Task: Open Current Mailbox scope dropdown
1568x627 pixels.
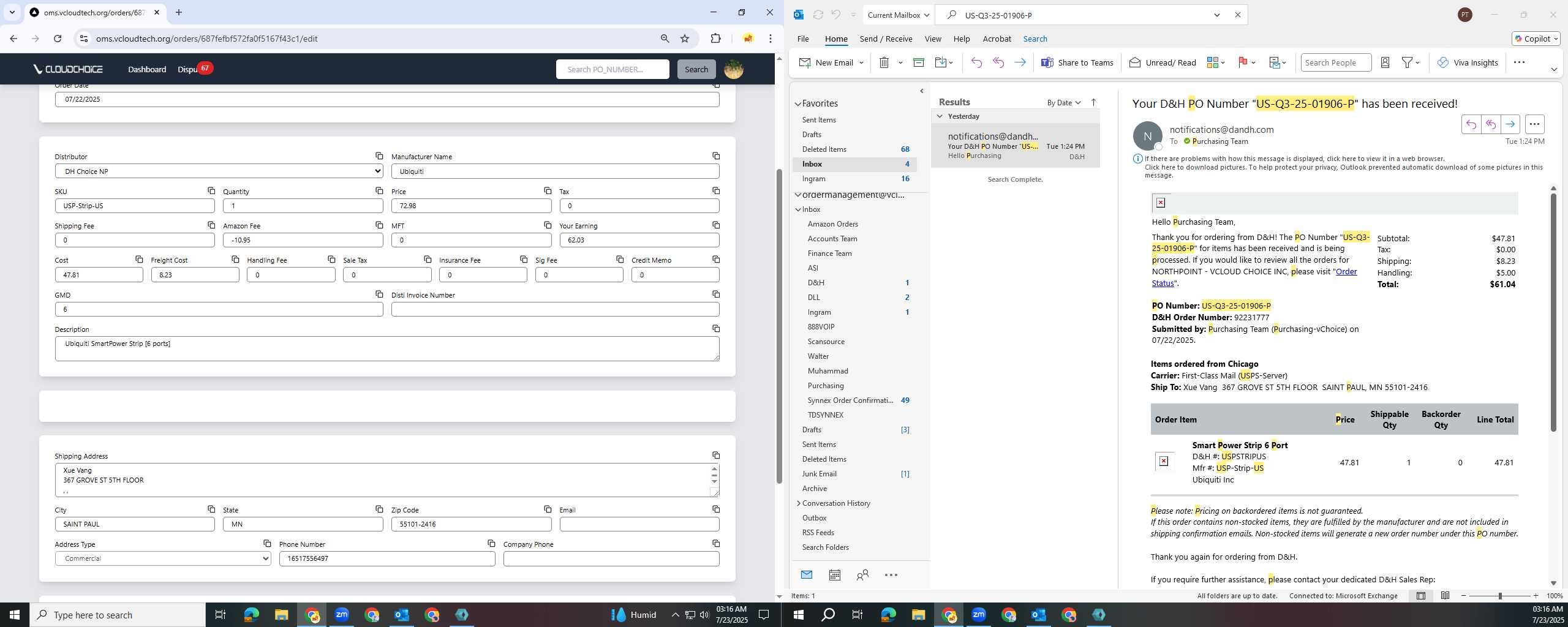Action: tap(898, 15)
